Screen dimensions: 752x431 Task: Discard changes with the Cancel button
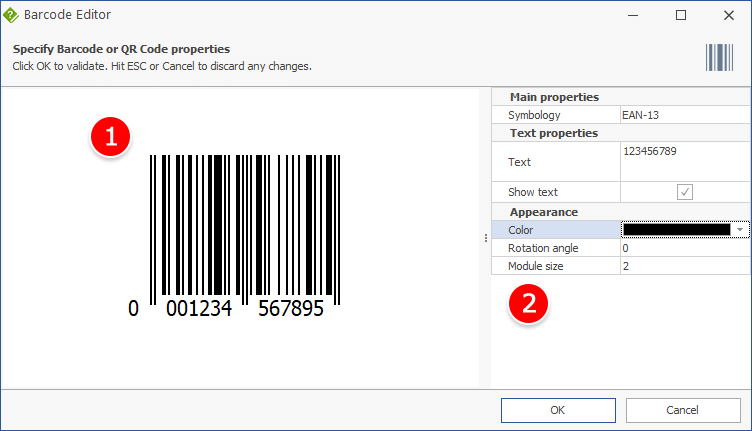click(683, 410)
